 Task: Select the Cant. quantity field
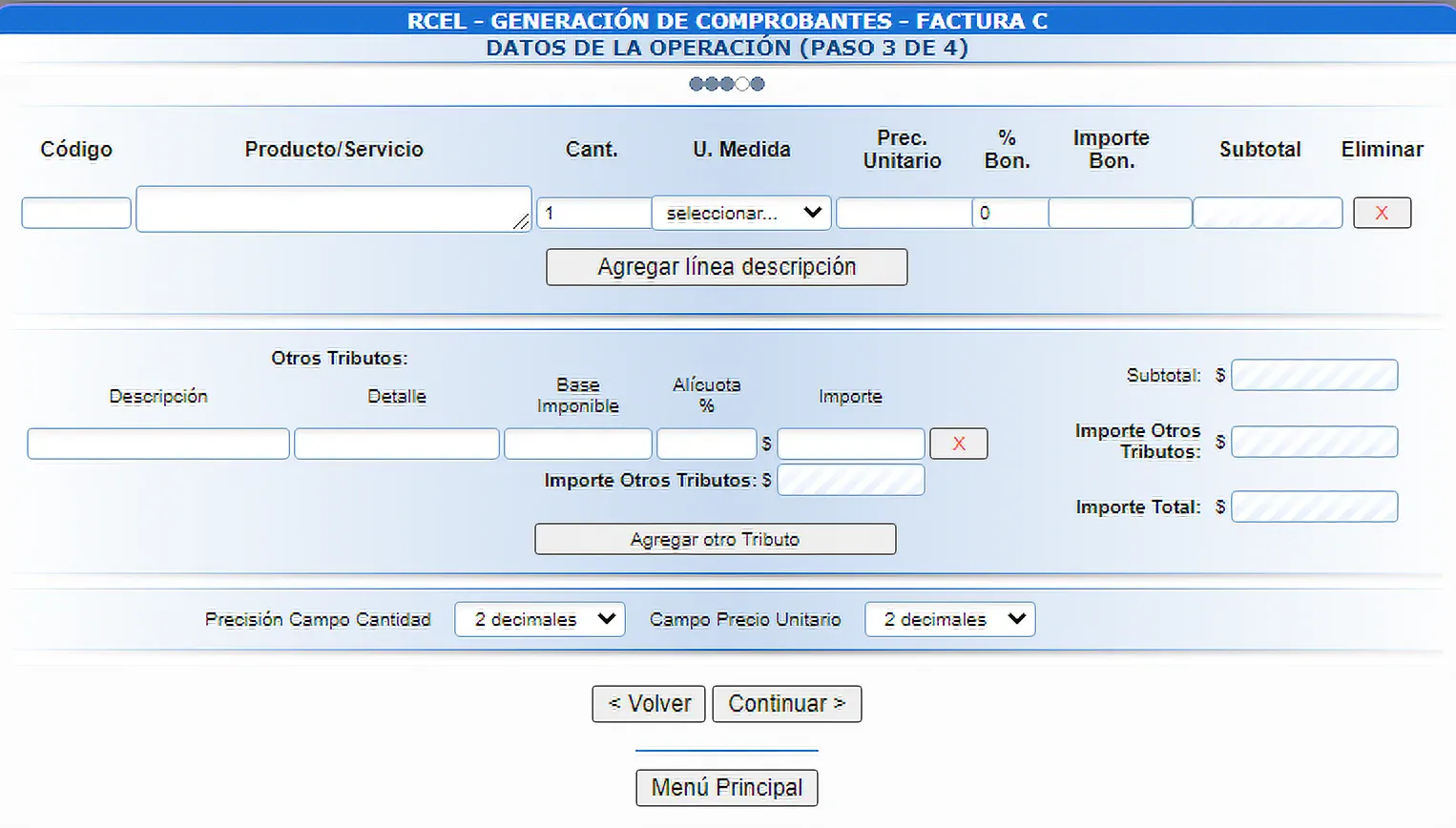[593, 213]
